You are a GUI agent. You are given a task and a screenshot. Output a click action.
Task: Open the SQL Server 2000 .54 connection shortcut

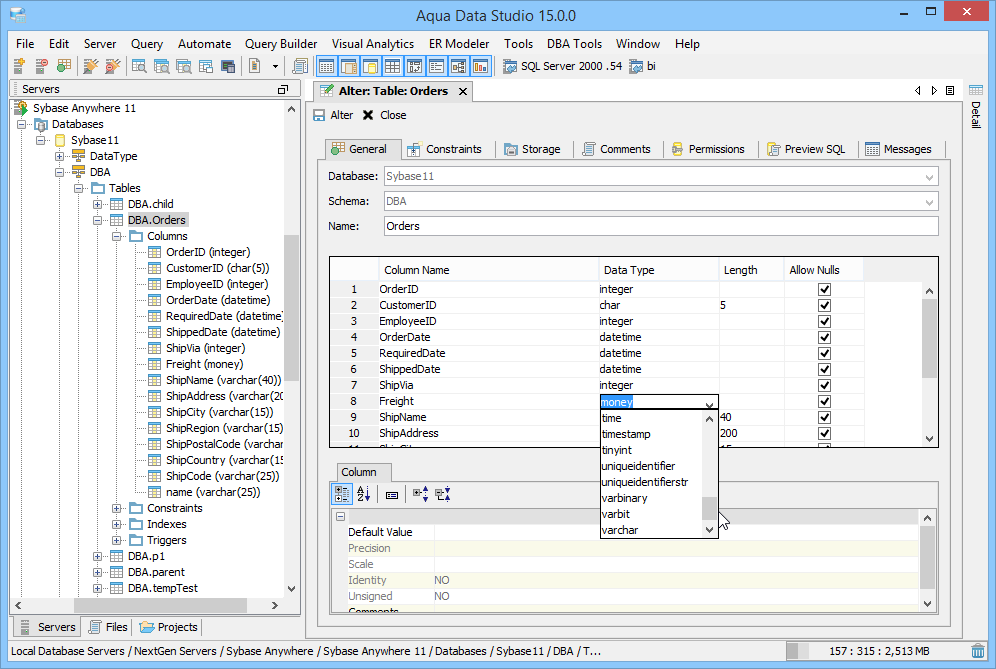[561, 66]
